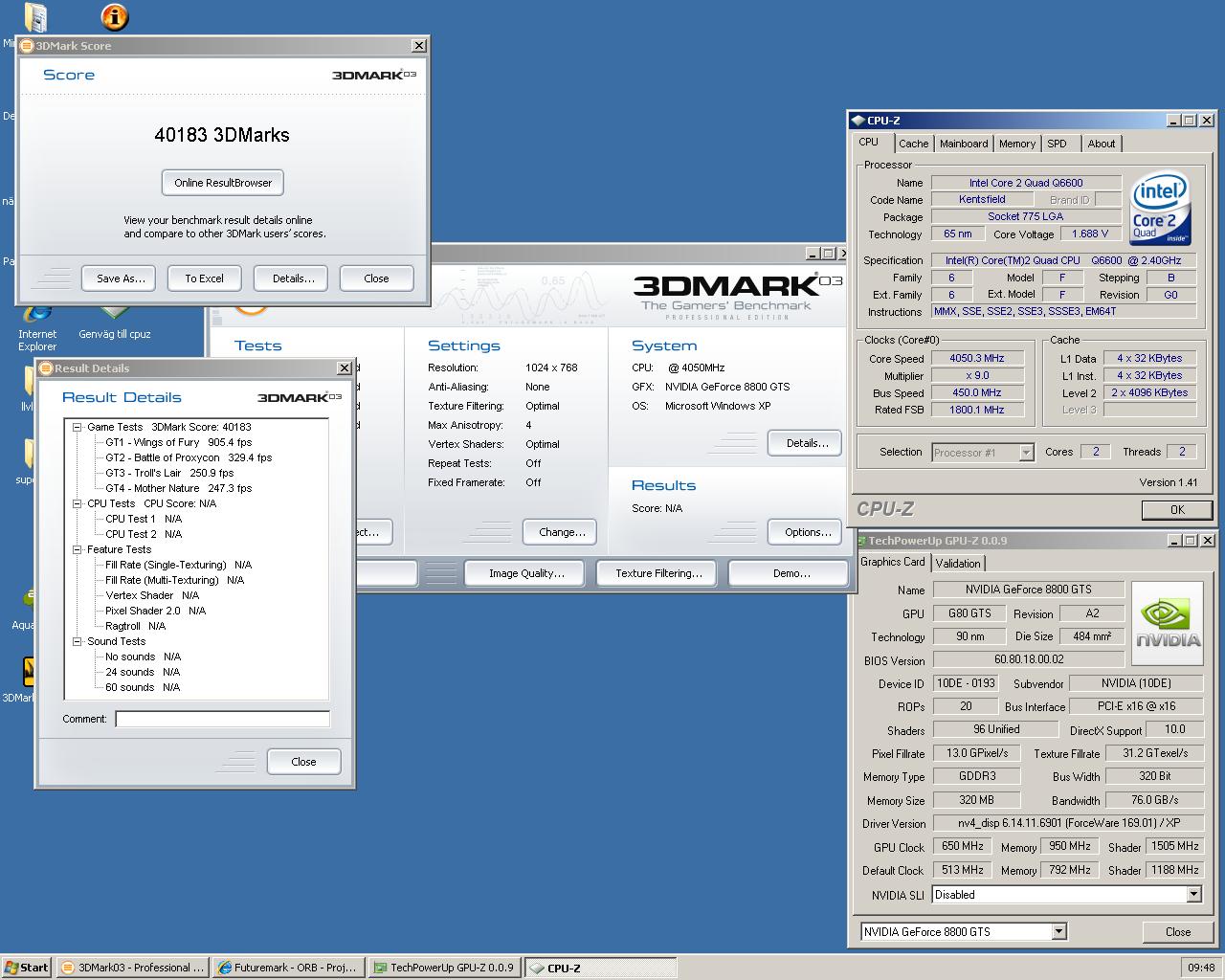Image resolution: width=1225 pixels, height=980 pixels.
Task: Select the Graphics Card tab in GPU-Z
Action: click(893, 562)
